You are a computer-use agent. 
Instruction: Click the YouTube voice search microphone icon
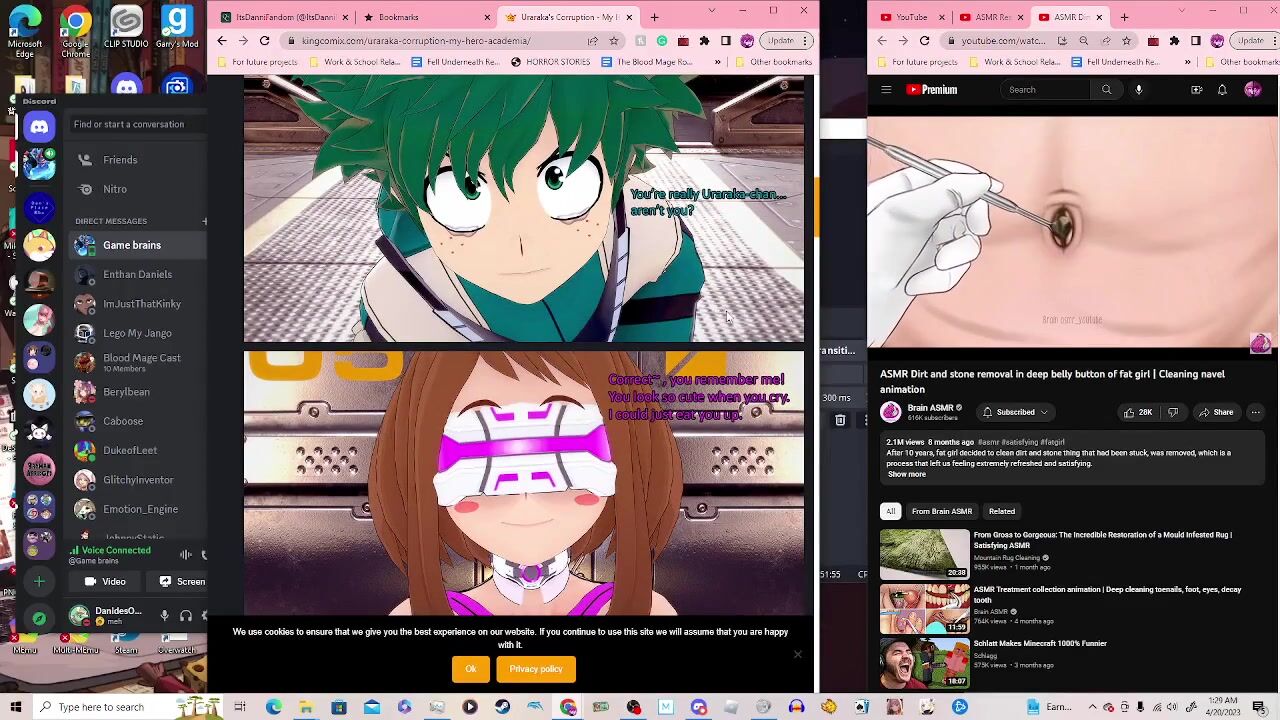point(1138,90)
